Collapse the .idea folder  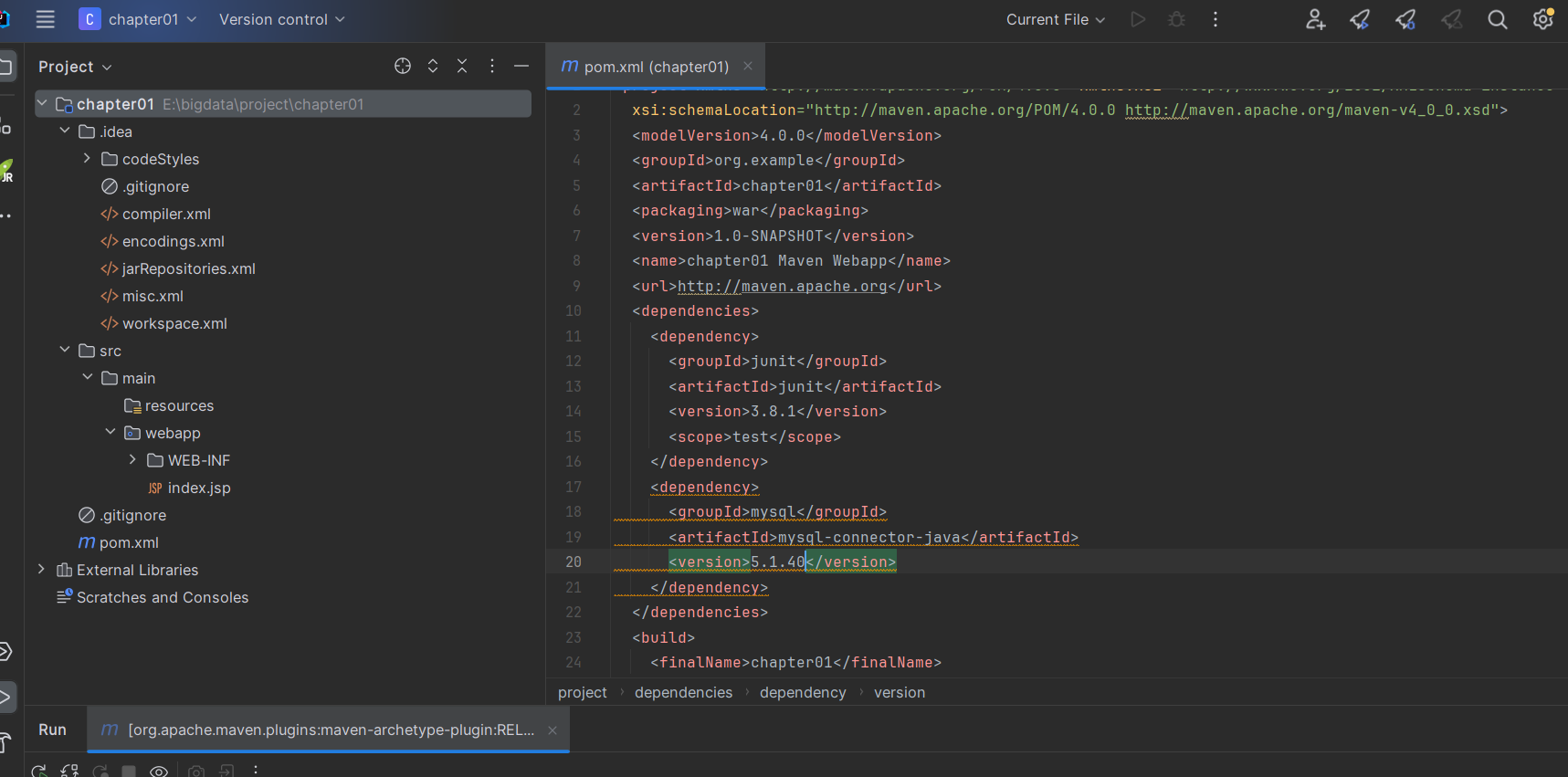(x=65, y=131)
